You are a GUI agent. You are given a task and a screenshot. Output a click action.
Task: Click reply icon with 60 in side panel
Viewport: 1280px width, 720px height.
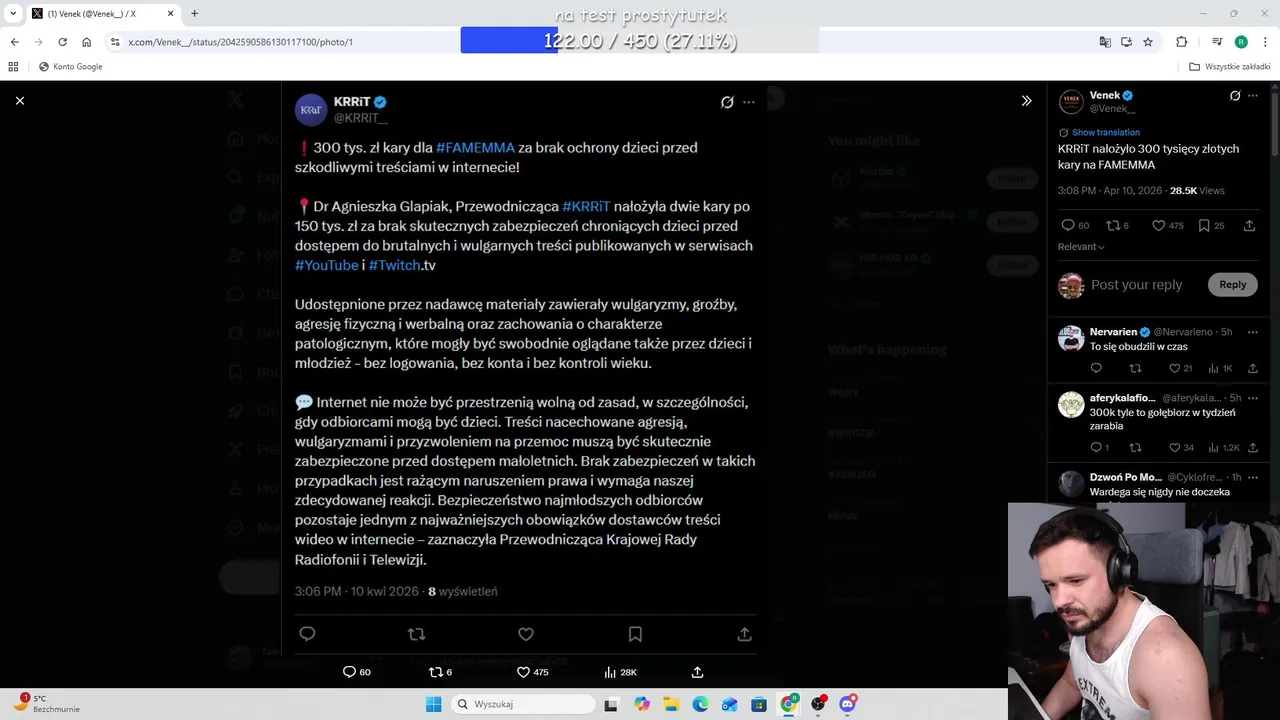pos(1068,226)
